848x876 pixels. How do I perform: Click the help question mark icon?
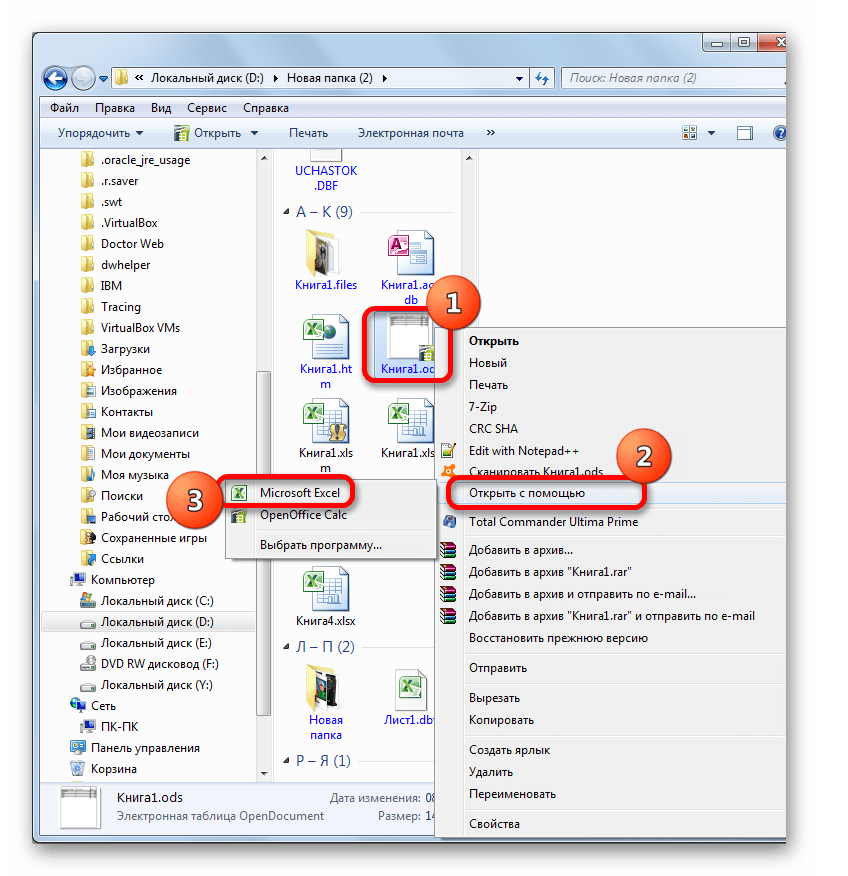point(779,133)
